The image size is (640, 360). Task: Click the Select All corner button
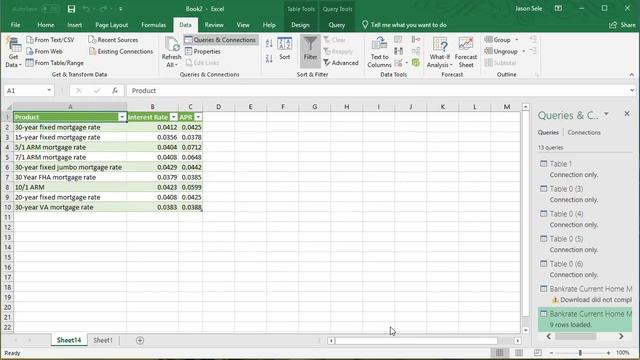[x=8, y=107]
